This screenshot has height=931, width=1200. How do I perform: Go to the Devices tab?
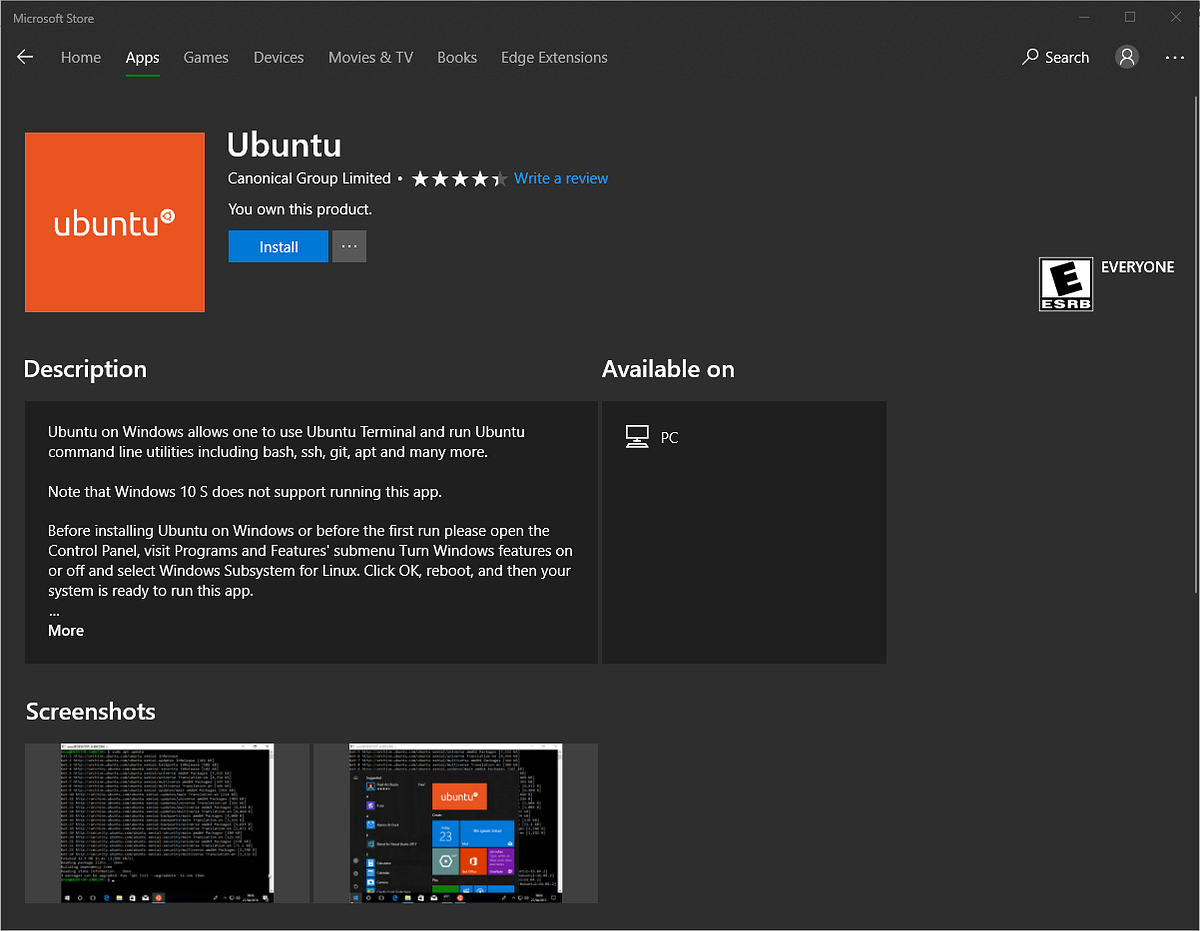pyautogui.click(x=278, y=57)
